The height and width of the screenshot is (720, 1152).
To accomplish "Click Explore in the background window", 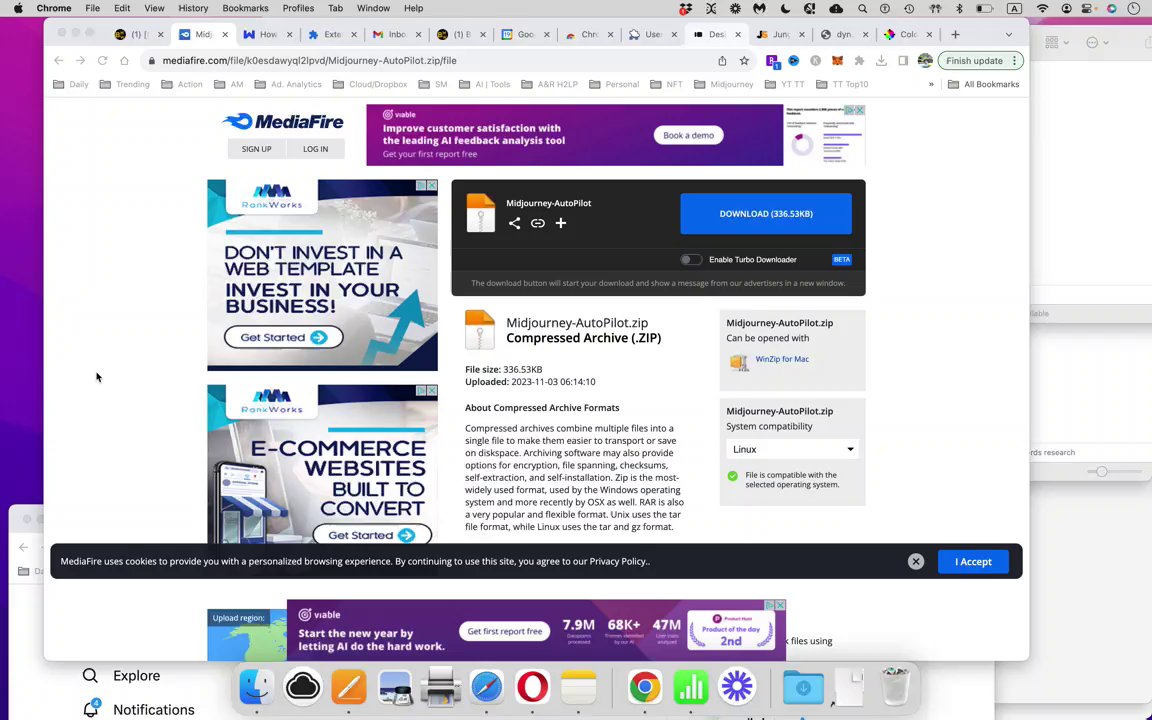I will tap(136, 676).
